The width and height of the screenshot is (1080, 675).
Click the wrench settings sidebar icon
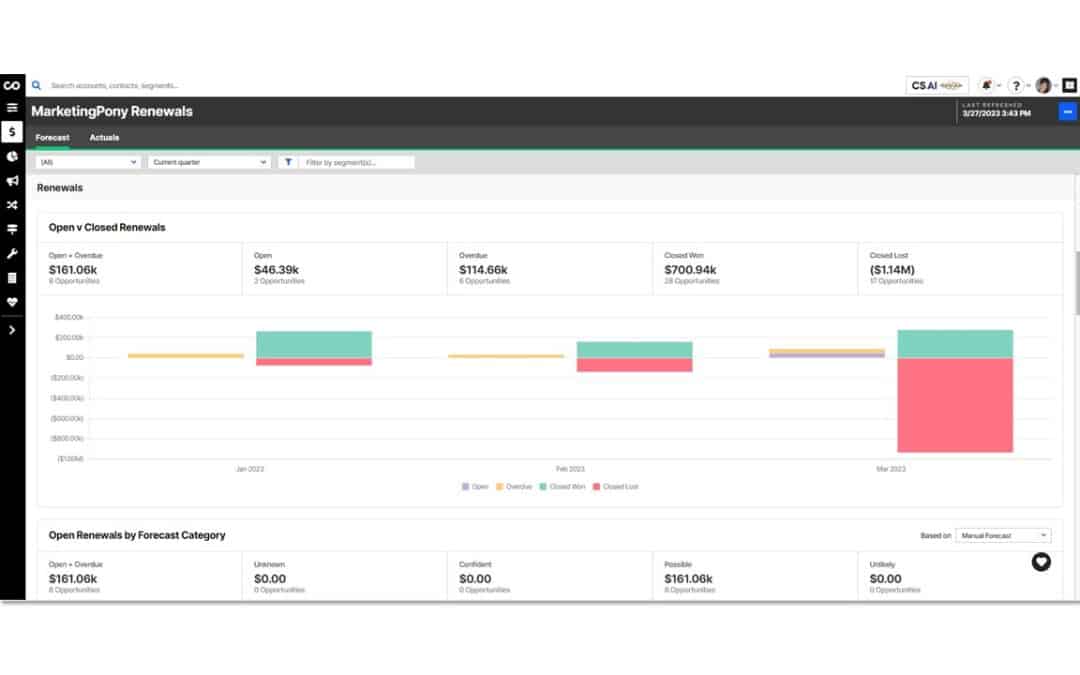pyautogui.click(x=12, y=254)
